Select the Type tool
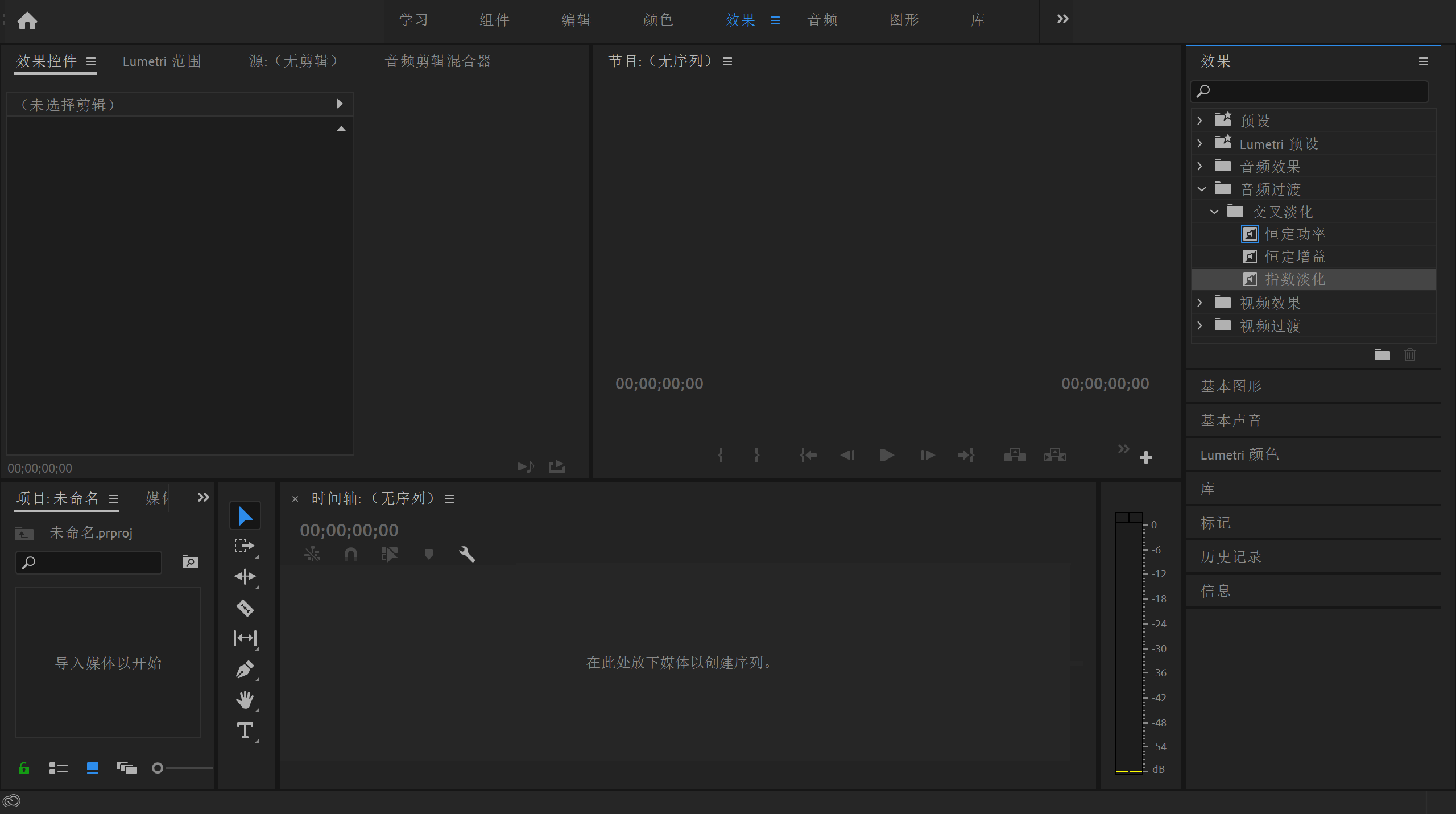This screenshot has width=1456, height=814. [245, 731]
